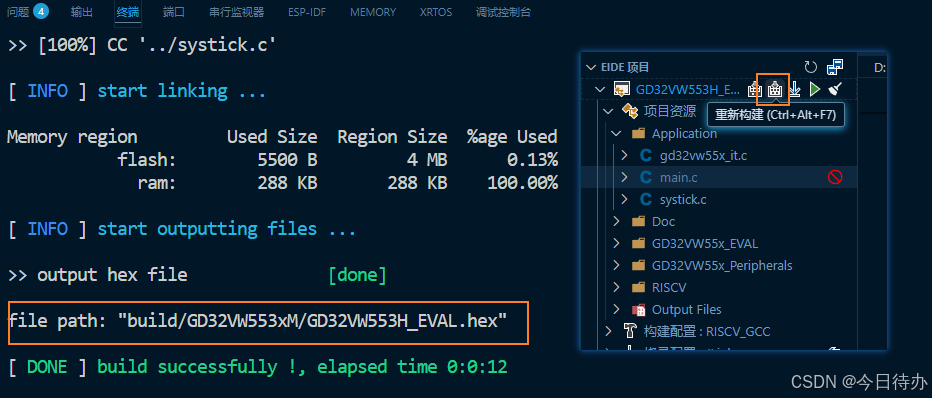Click the blue workspace icon beside the refresh icon

(835, 67)
